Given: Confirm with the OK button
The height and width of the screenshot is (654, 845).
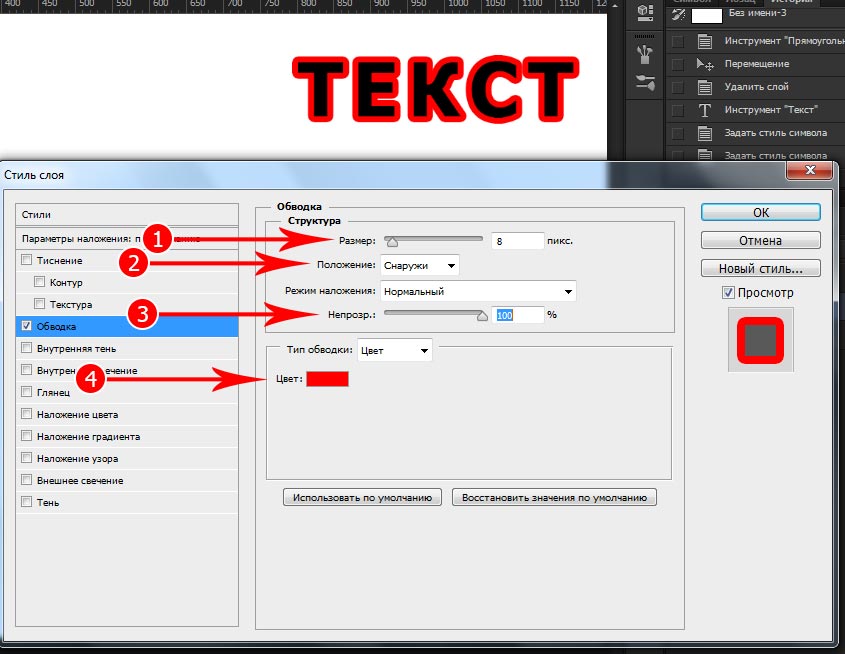Looking at the screenshot, I should point(760,212).
